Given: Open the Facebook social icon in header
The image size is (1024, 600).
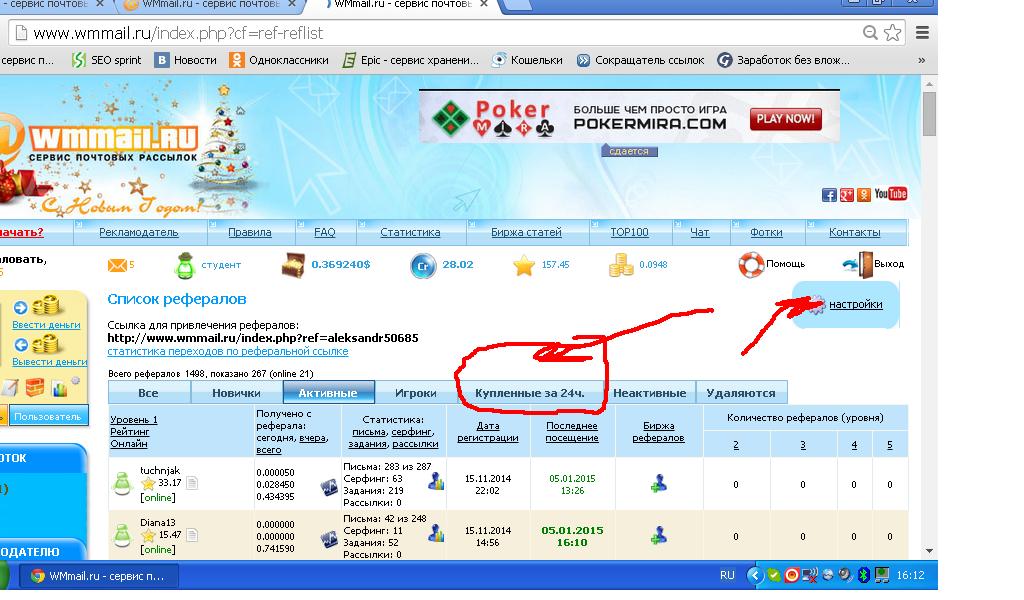Looking at the screenshot, I should [828, 195].
